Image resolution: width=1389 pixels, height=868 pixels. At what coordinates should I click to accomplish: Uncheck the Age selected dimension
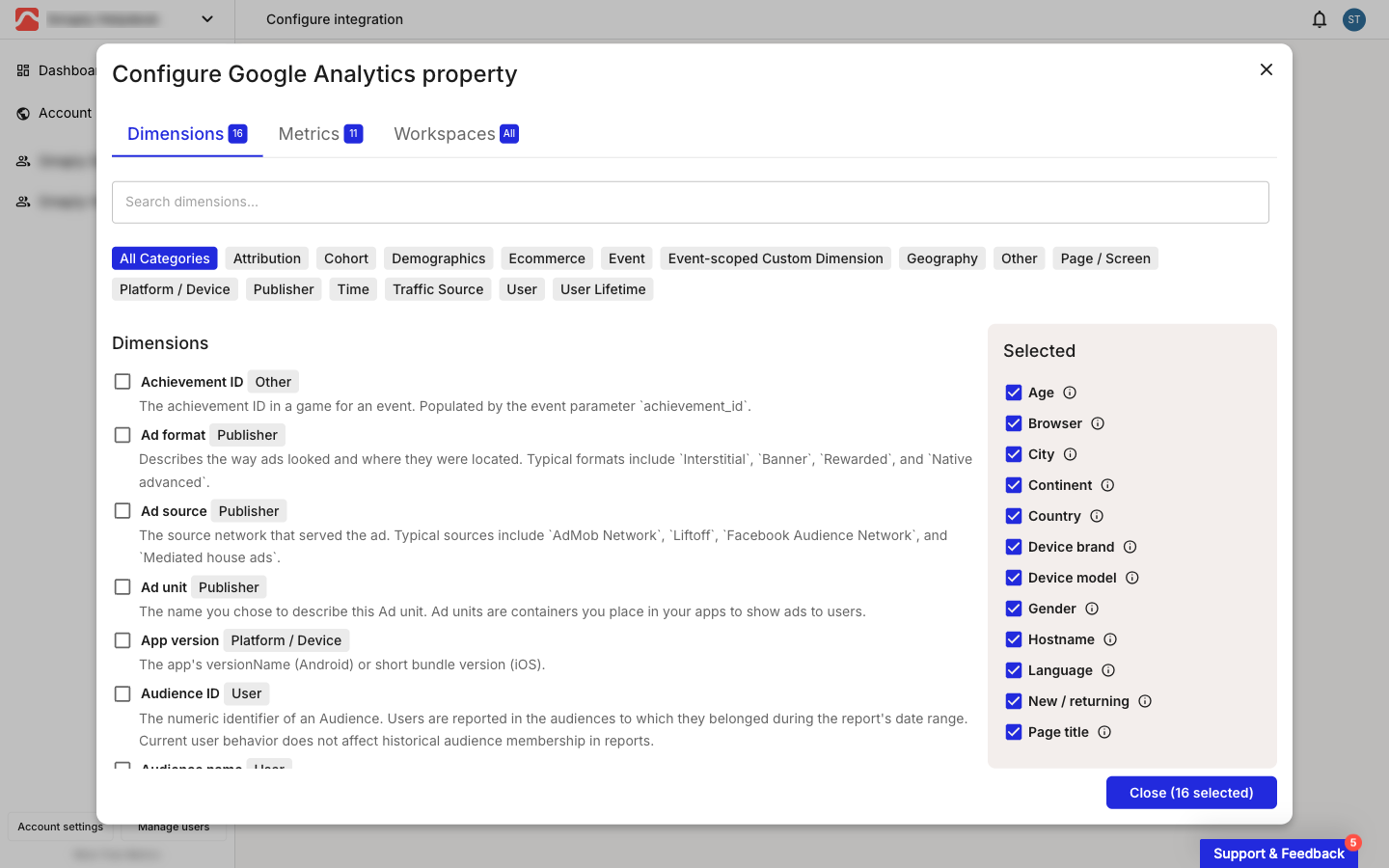tap(1014, 393)
